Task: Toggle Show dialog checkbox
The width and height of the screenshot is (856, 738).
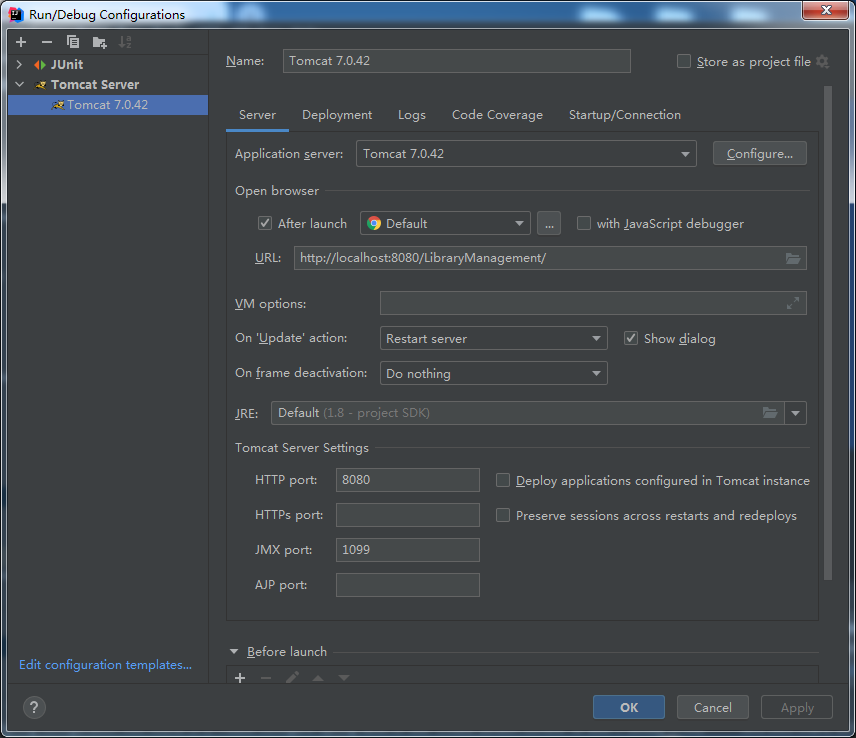Action: point(631,338)
